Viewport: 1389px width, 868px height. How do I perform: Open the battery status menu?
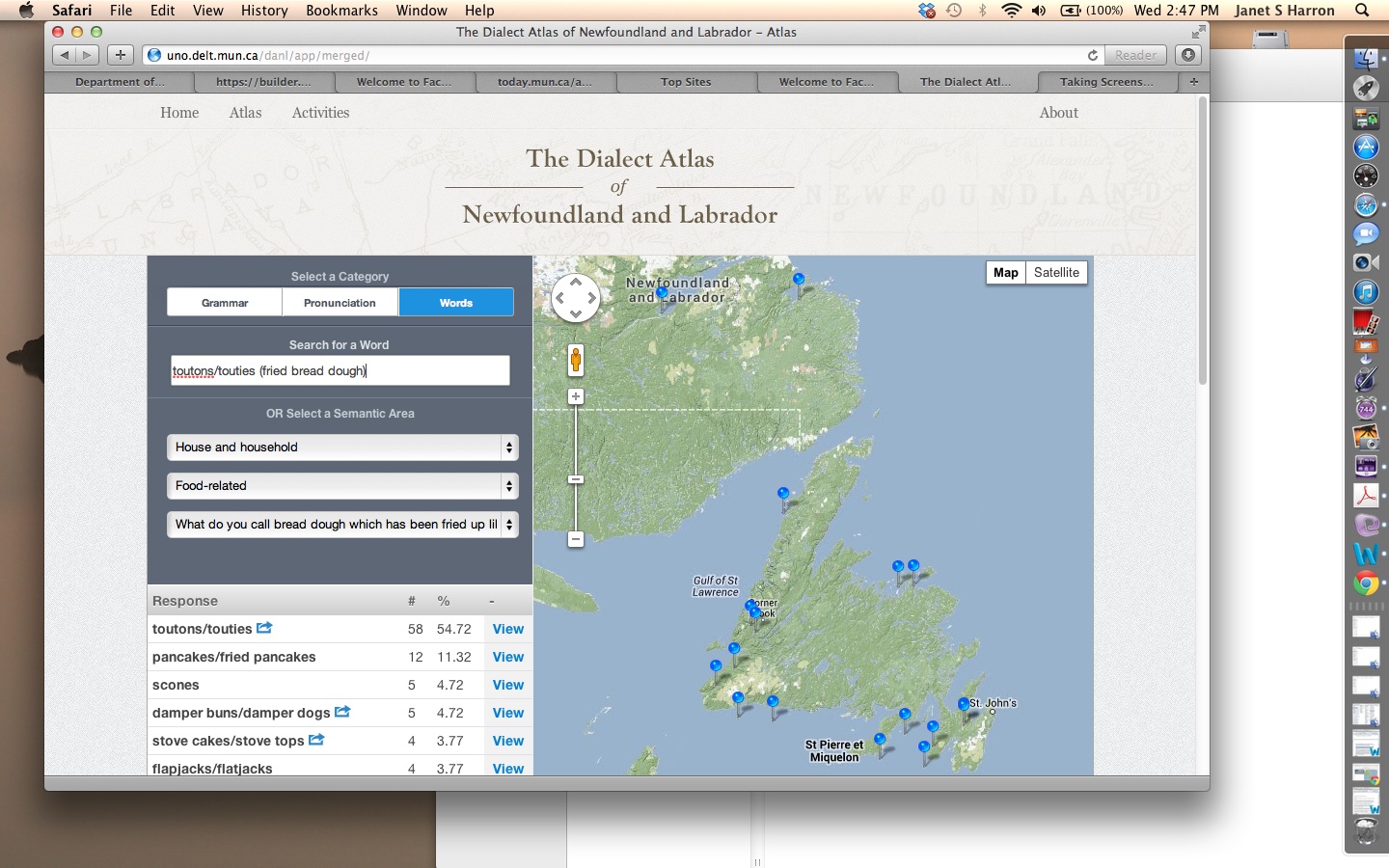click(x=1091, y=11)
